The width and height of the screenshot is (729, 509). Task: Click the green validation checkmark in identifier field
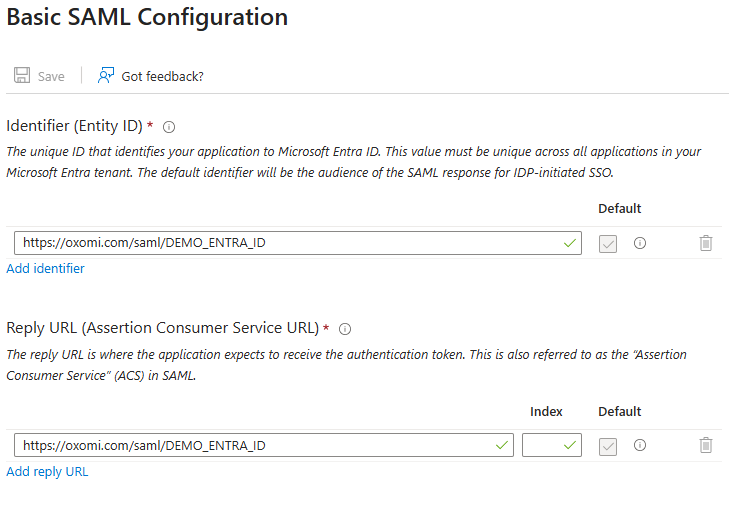570,243
